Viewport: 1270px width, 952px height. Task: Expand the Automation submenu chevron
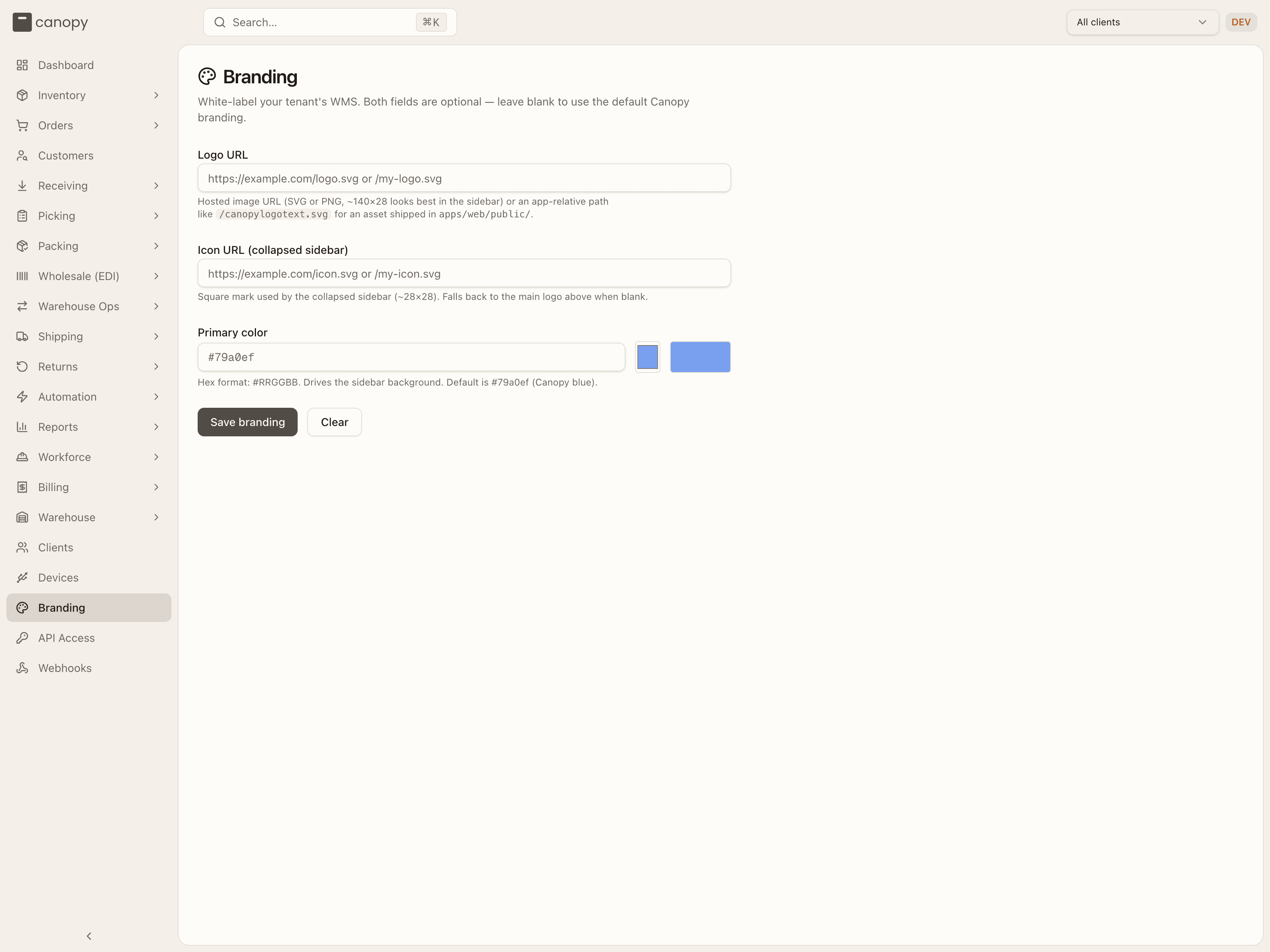tap(156, 397)
